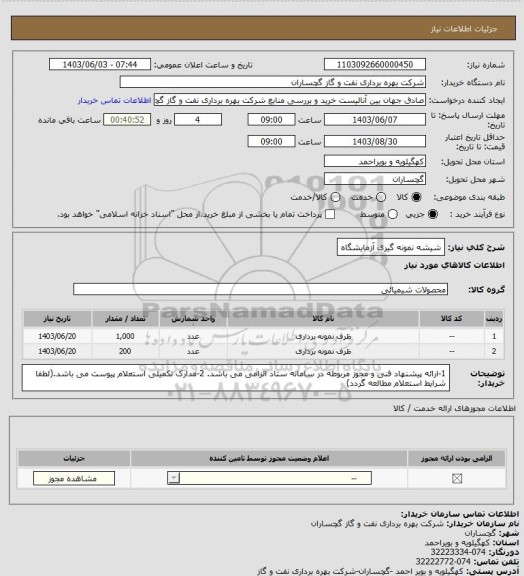524x576 pixels.
Task: Click the delivery city field گچساران
Action: point(375,179)
